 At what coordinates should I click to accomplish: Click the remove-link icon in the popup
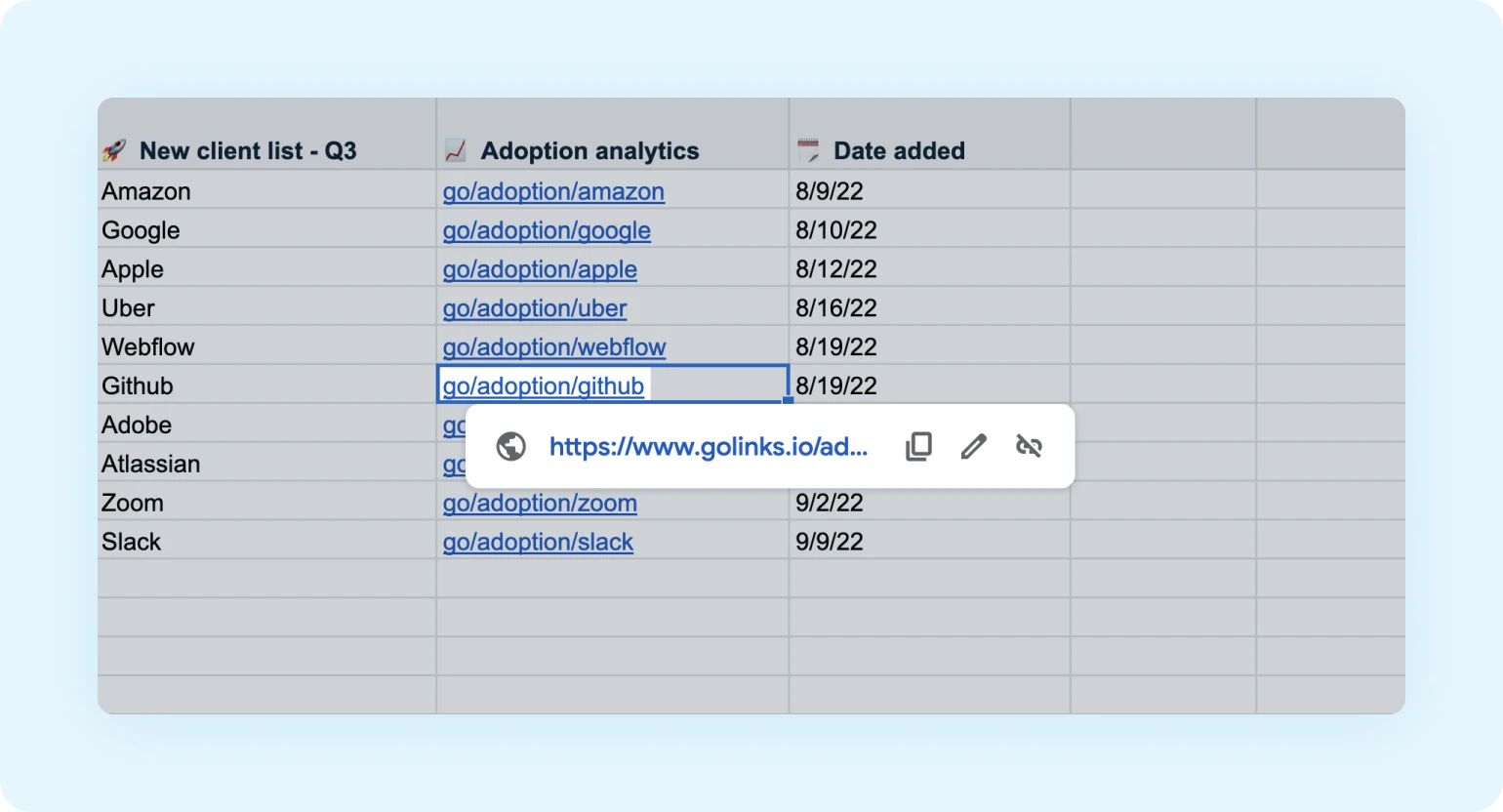(x=1029, y=446)
